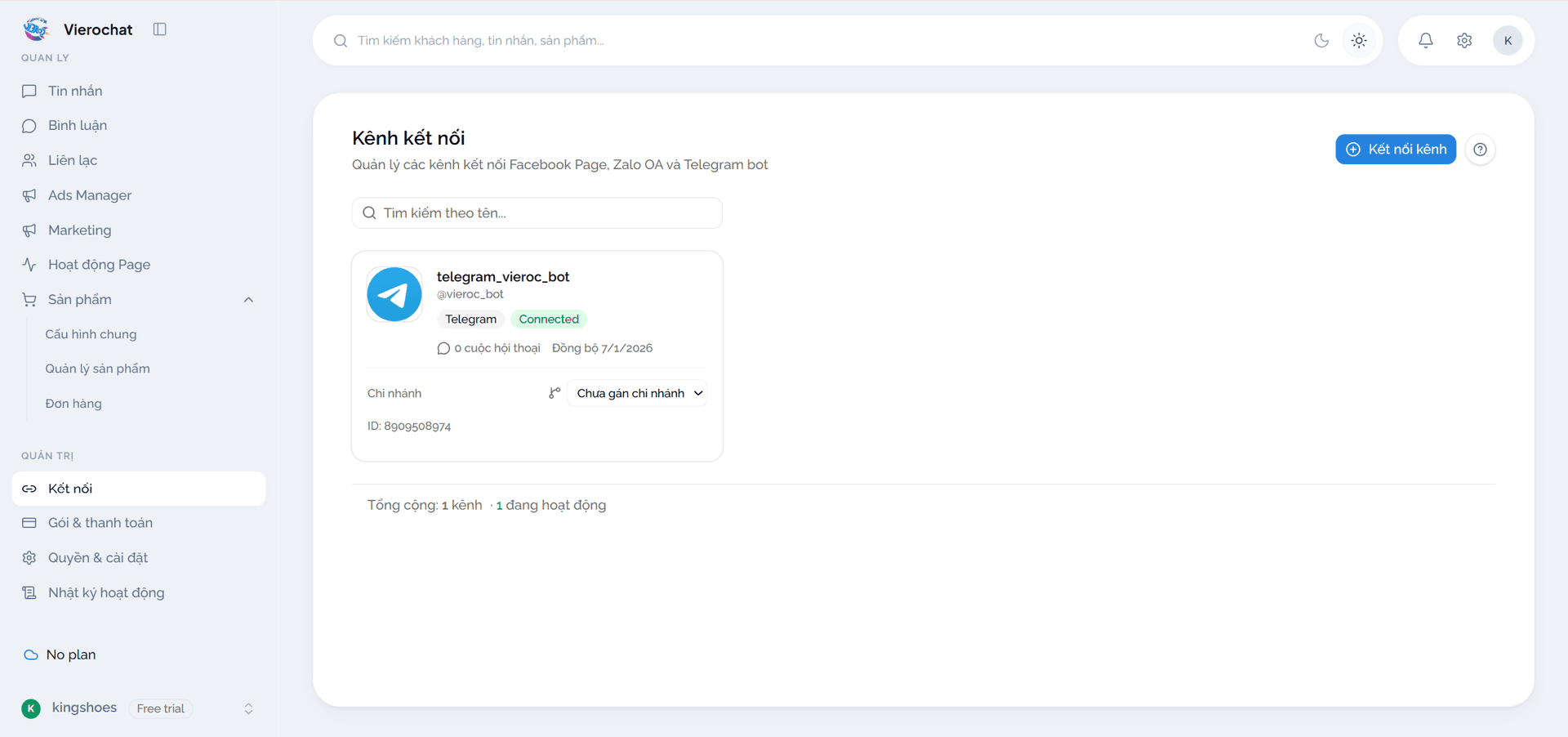The height and width of the screenshot is (737, 1568).
Task: Click the search magnifier icon in top bar
Action: pyautogui.click(x=341, y=41)
